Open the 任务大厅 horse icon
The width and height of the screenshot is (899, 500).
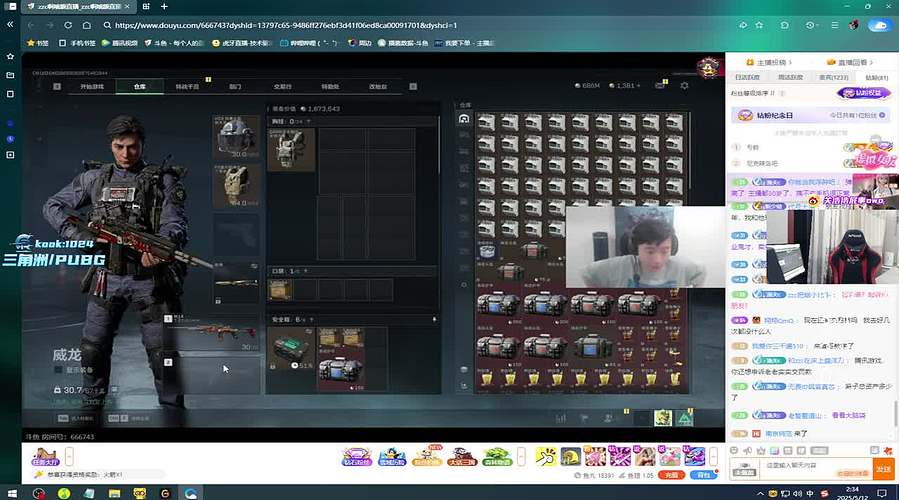[46, 456]
